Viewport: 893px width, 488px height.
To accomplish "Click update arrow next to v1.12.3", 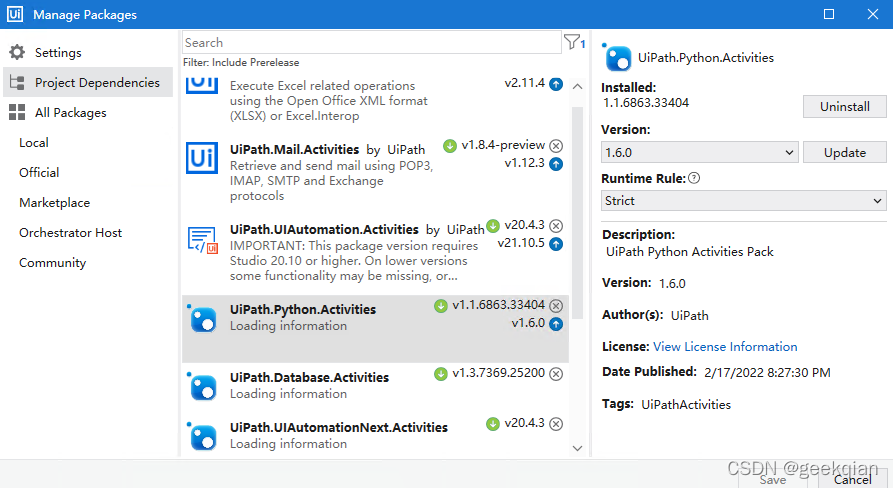I will click(x=556, y=164).
